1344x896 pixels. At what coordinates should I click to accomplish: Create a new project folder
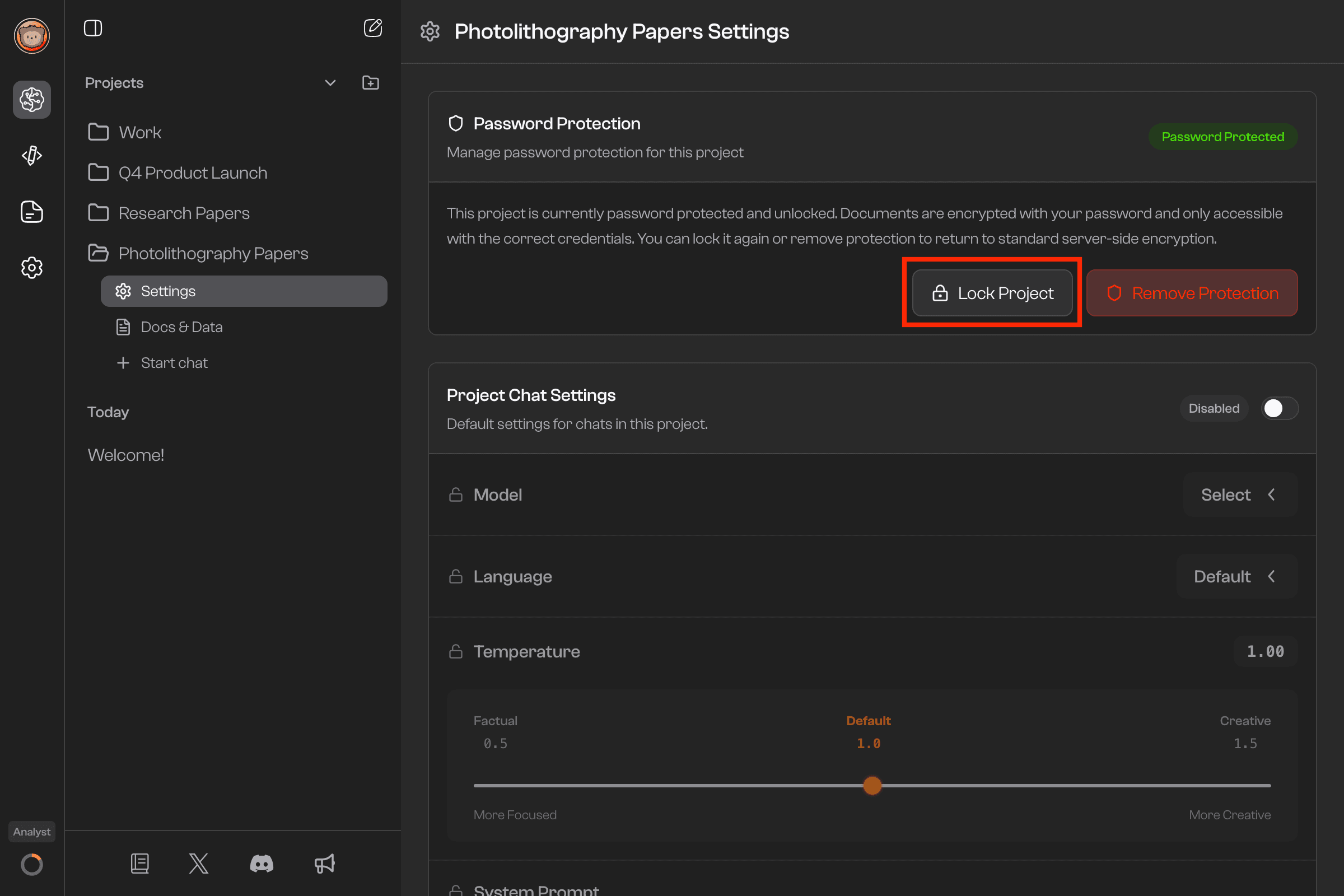click(370, 83)
